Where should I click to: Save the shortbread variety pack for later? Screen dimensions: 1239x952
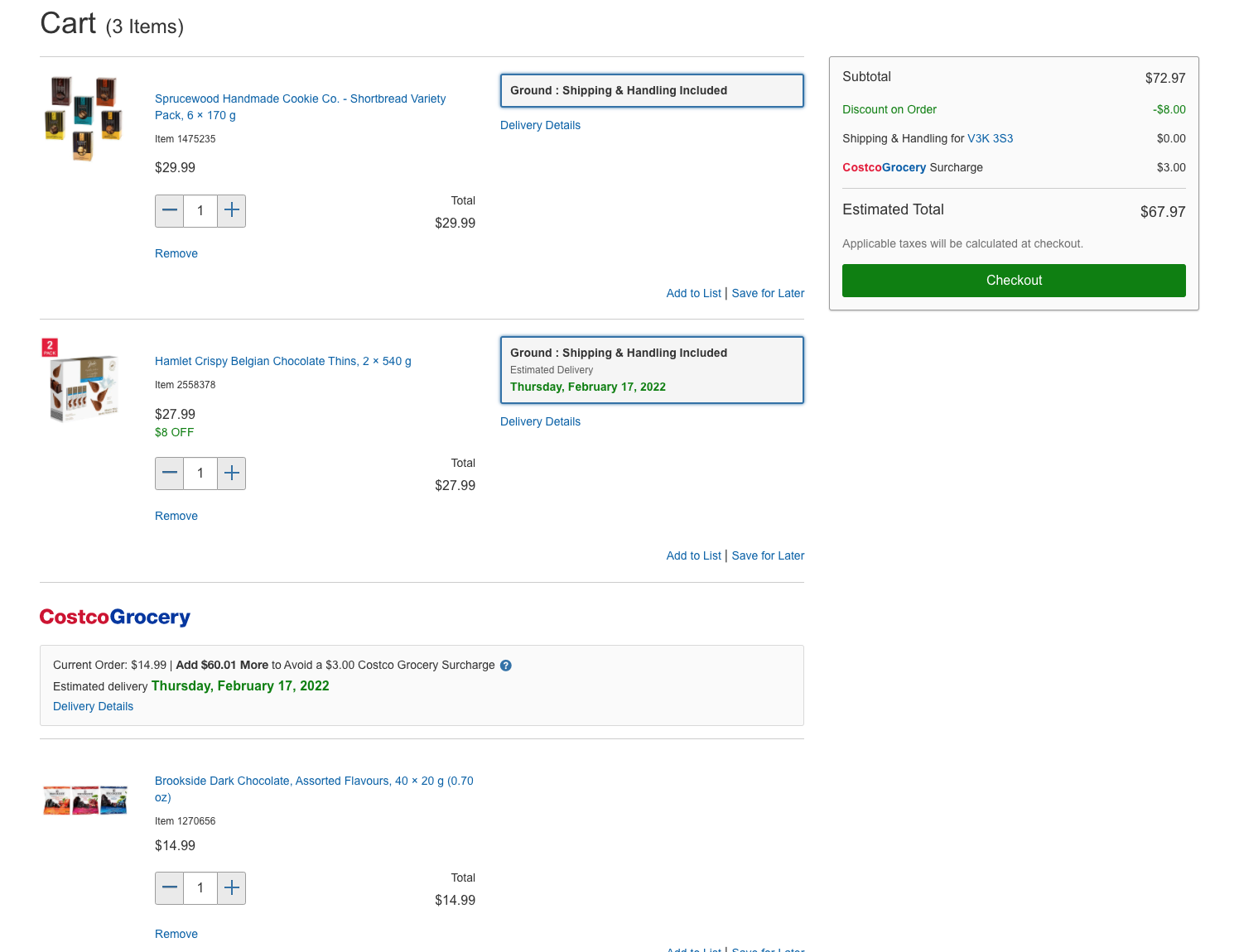pyautogui.click(x=768, y=294)
